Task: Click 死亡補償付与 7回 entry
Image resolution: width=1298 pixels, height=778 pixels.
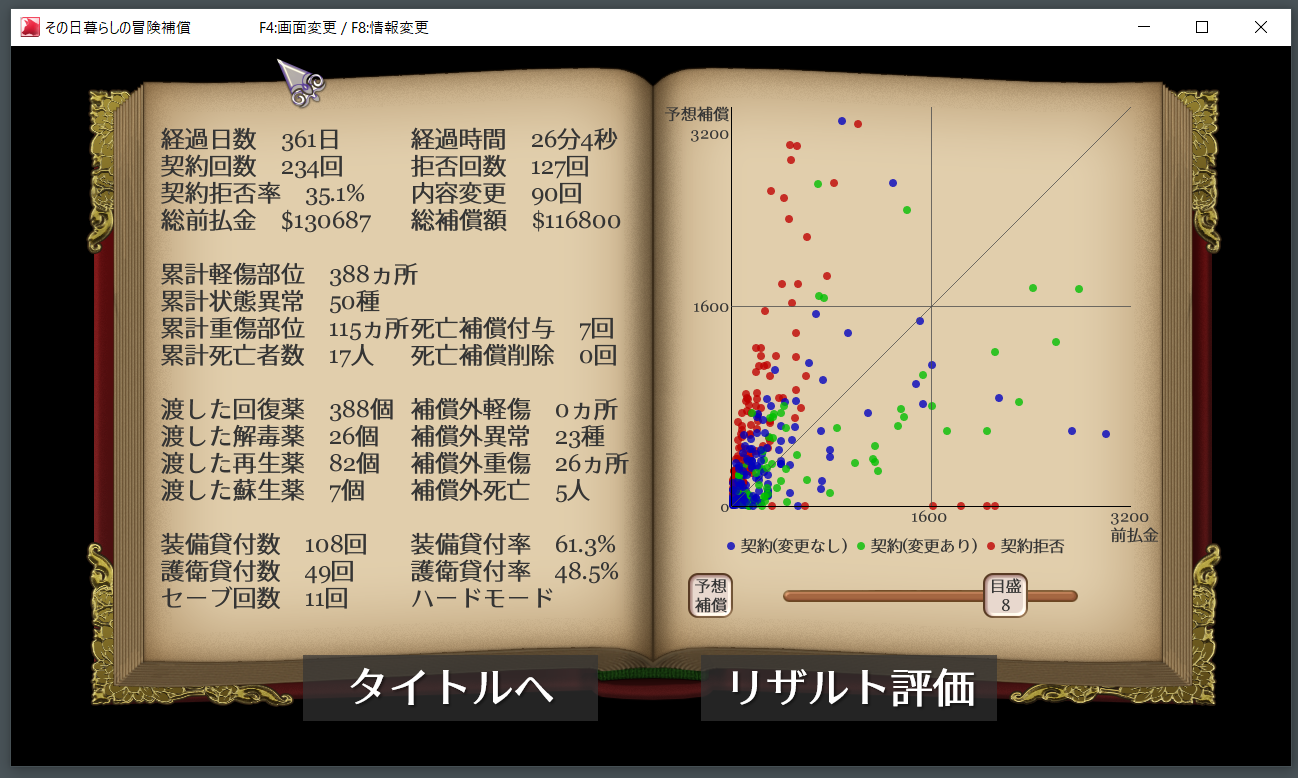Action: [x=512, y=329]
